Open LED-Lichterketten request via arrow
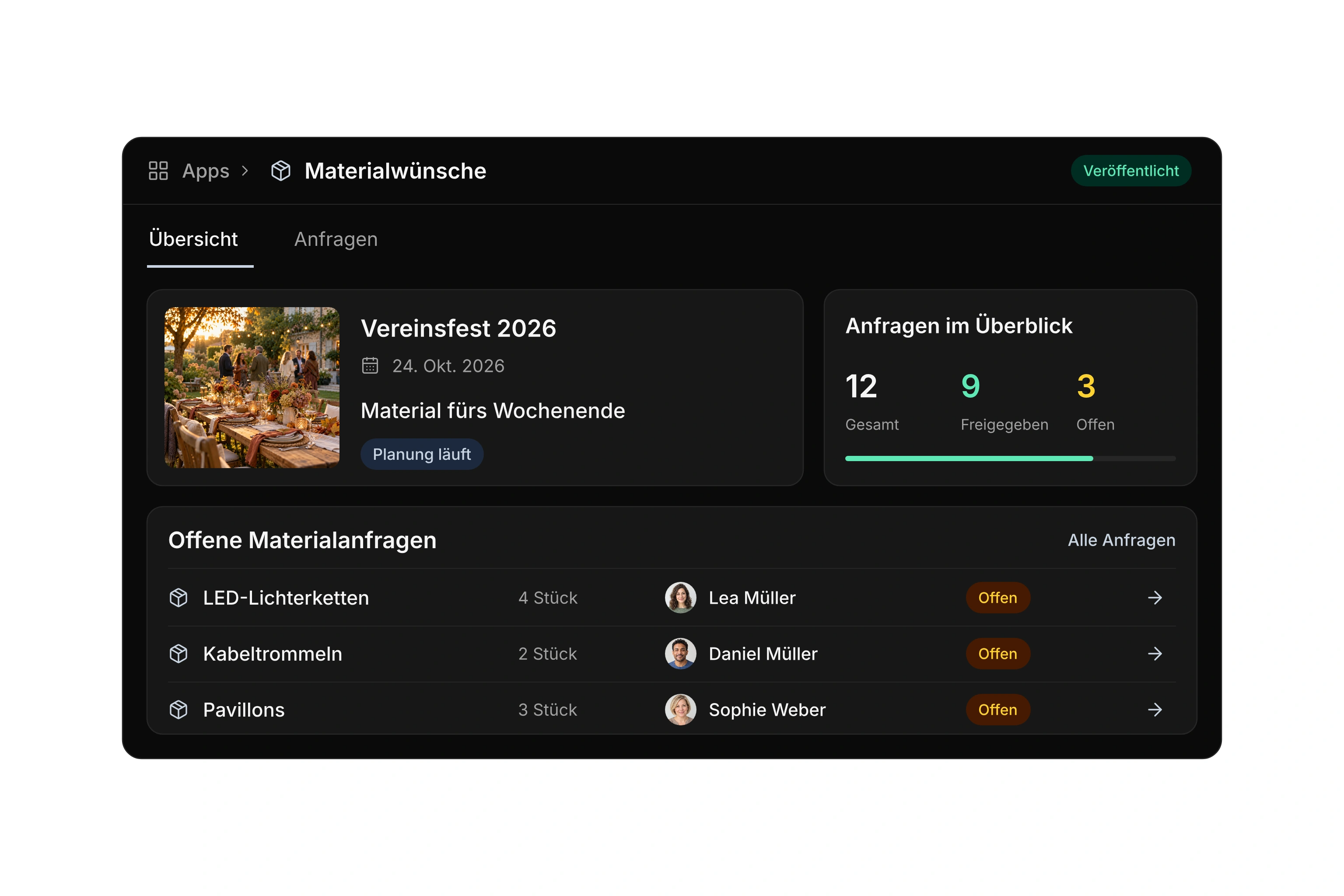The image size is (1344, 896). [1155, 598]
